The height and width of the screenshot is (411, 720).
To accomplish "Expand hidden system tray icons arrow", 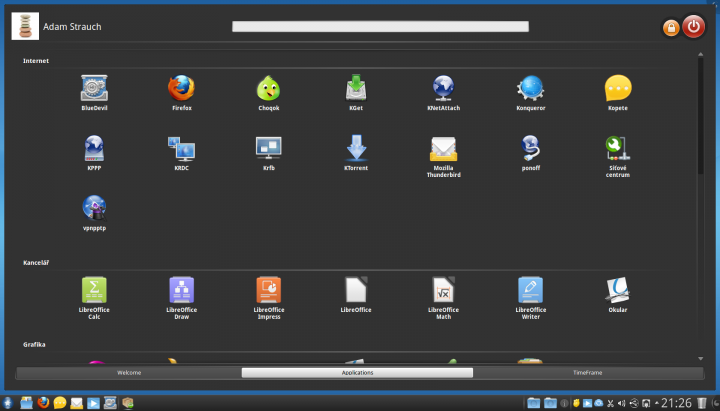I will point(657,403).
